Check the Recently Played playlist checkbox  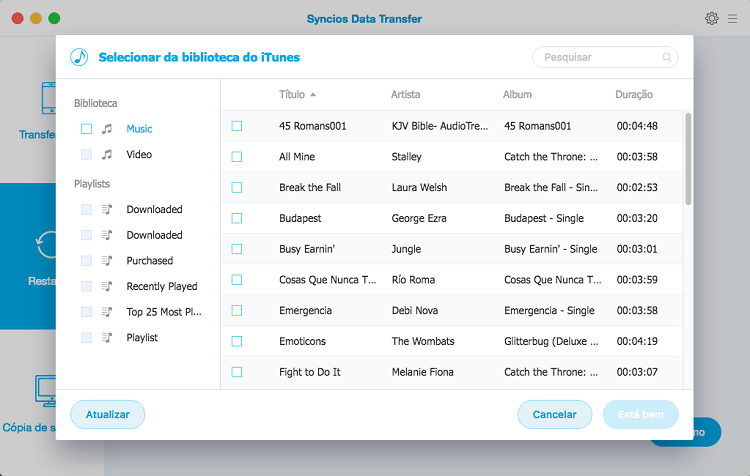[87, 286]
